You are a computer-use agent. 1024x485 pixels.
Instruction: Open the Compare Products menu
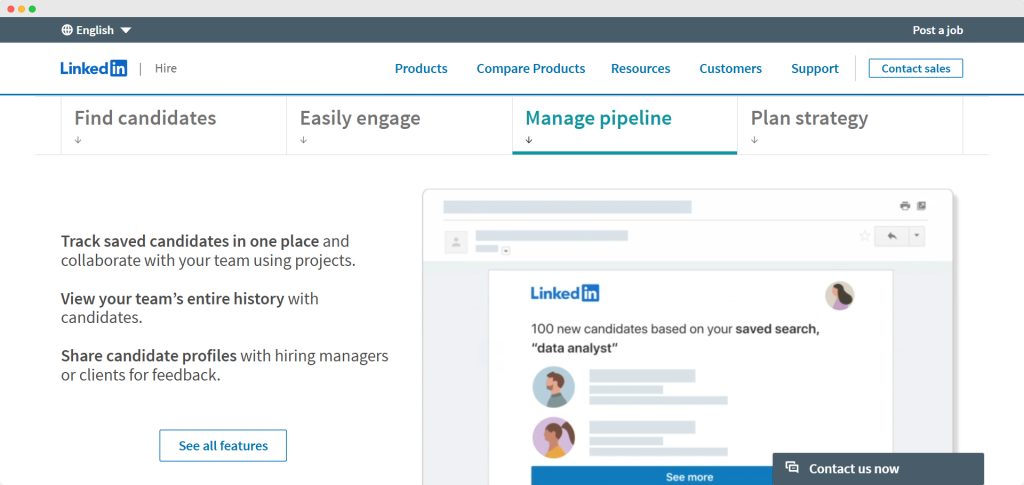pyautogui.click(x=530, y=69)
